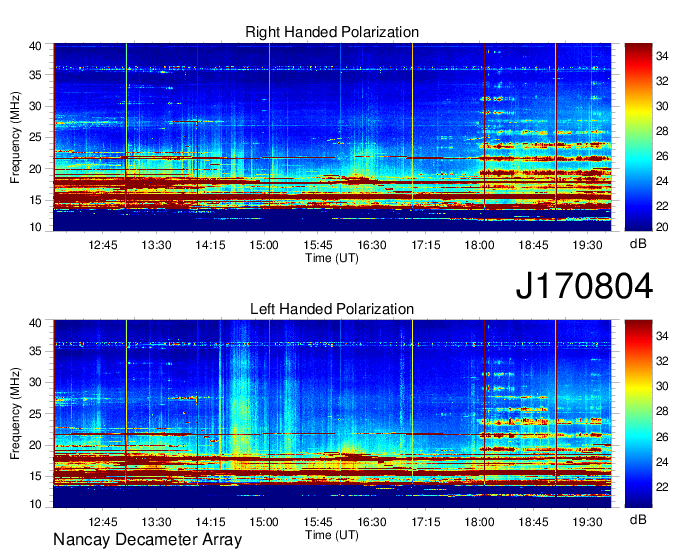Click 19:30 time tick on Left Handed plot
Image resolution: width=680 pixels, height=552 pixels.
click(x=587, y=522)
